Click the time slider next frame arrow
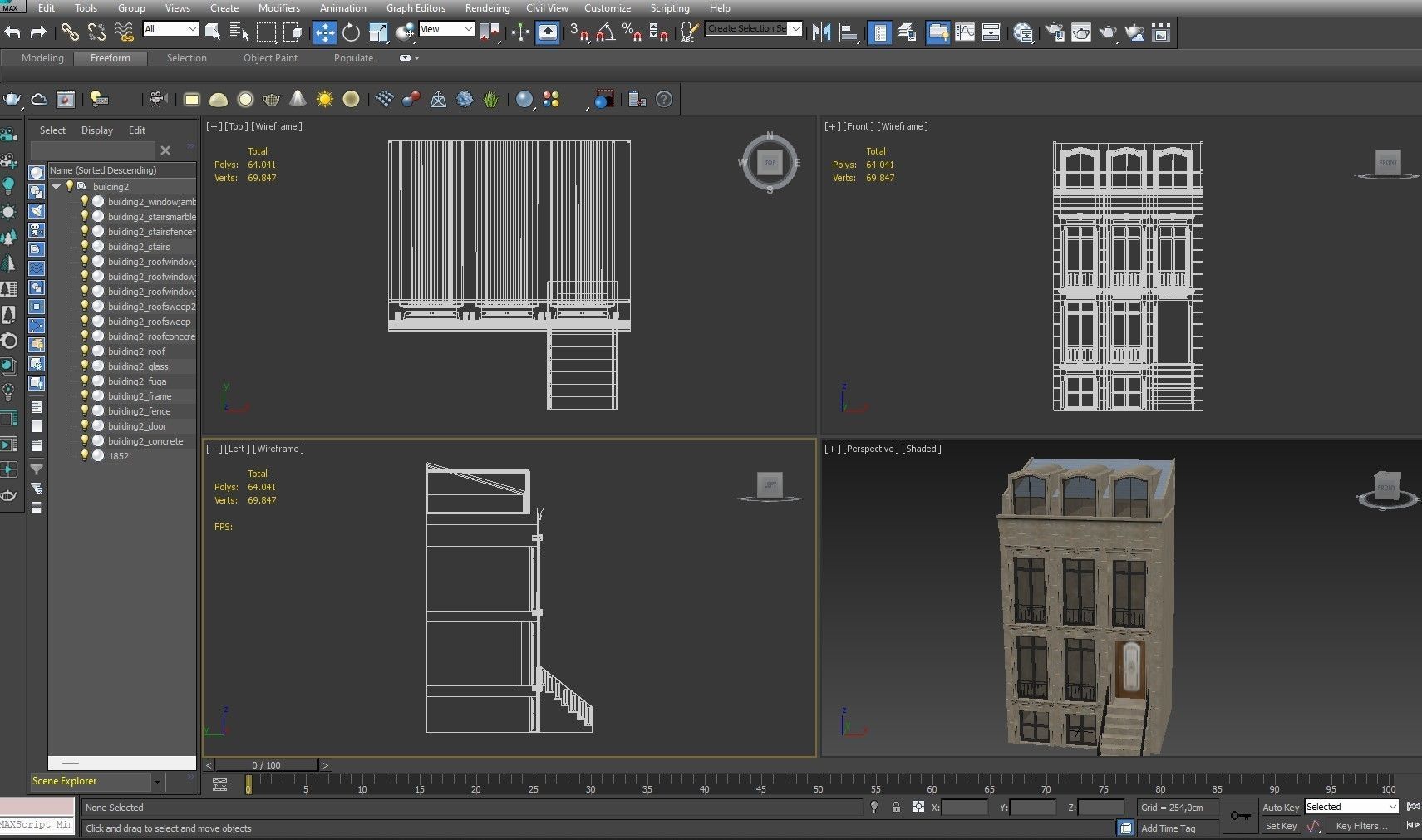 tap(326, 765)
